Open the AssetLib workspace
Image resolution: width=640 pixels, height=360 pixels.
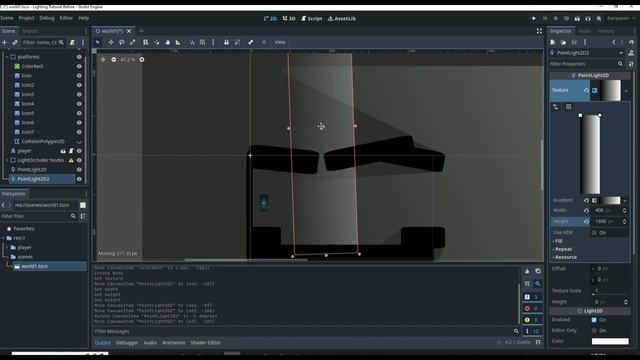[342, 18]
